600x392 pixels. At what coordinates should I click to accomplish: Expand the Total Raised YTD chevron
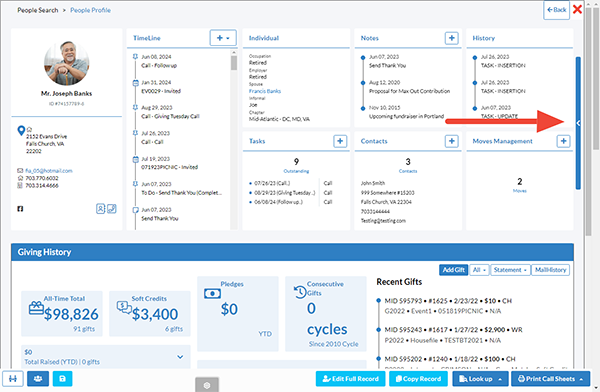tap(180, 357)
